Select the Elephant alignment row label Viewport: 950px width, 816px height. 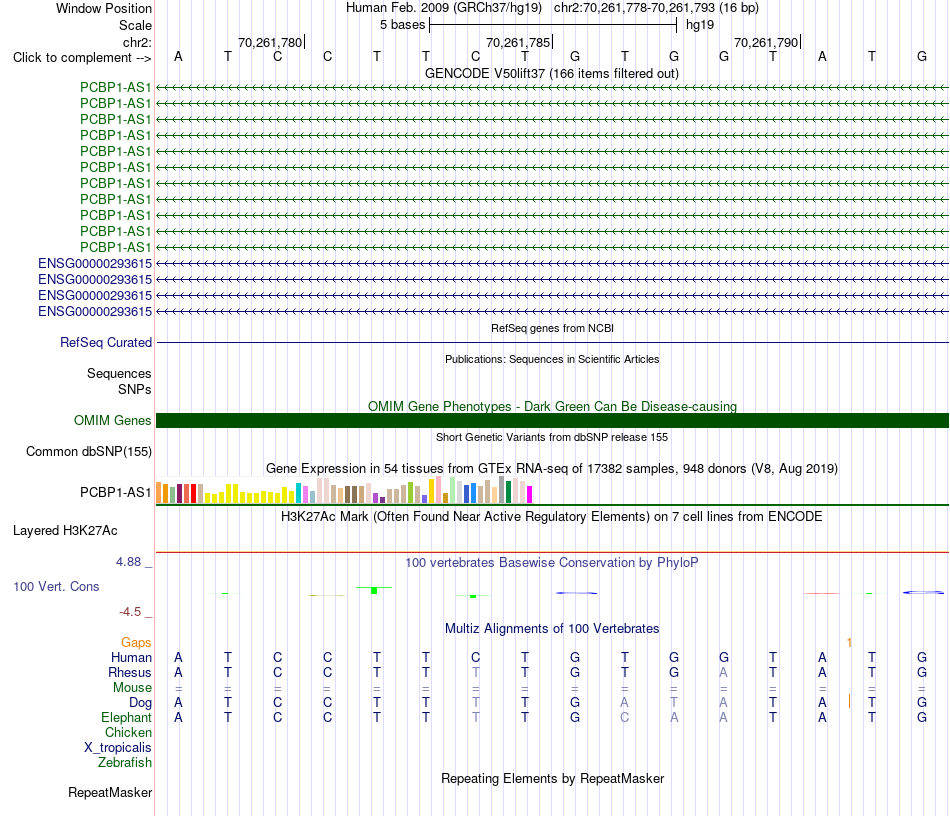(x=126, y=717)
